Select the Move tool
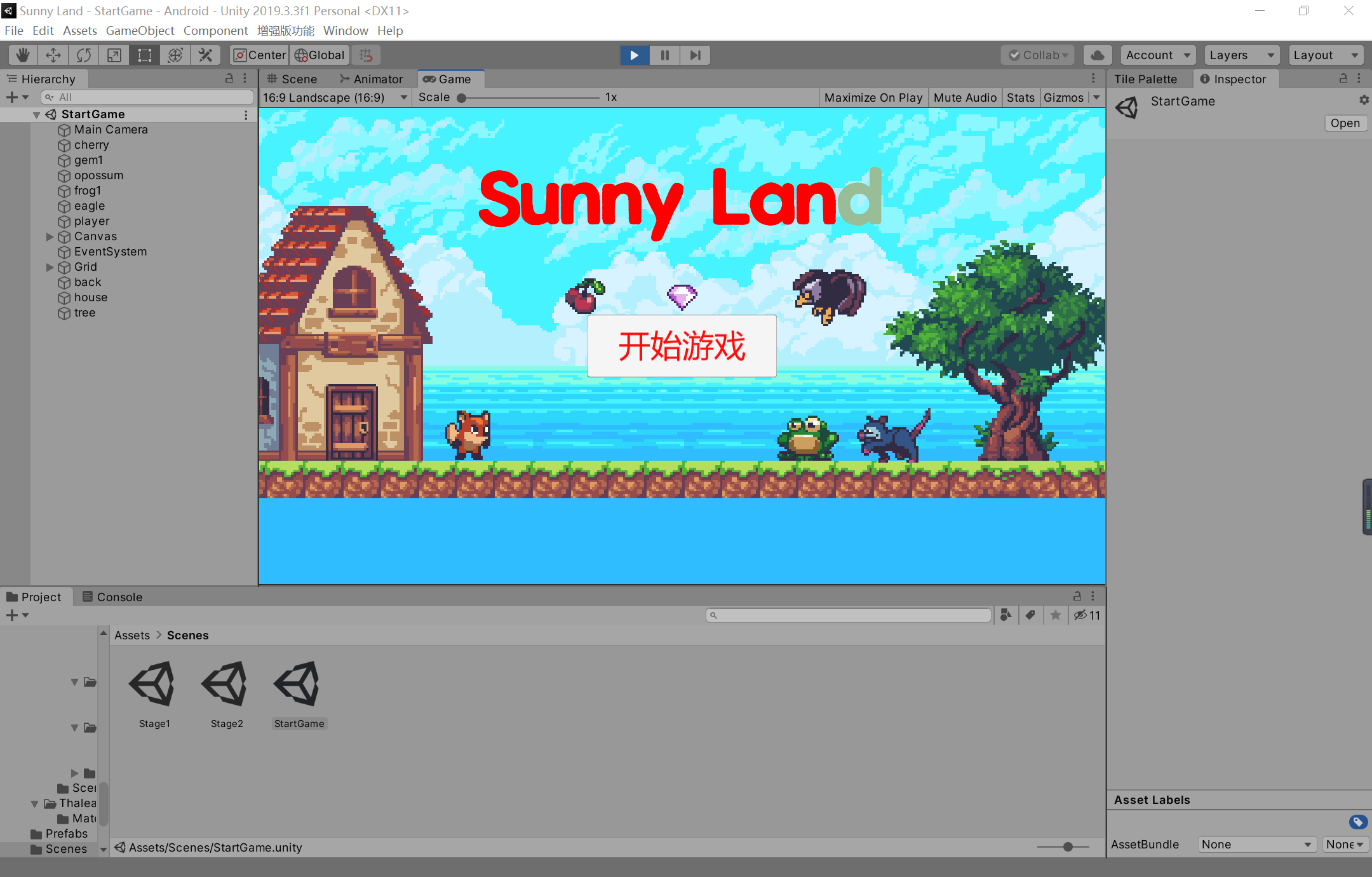1372x877 pixels. [53, 55]
